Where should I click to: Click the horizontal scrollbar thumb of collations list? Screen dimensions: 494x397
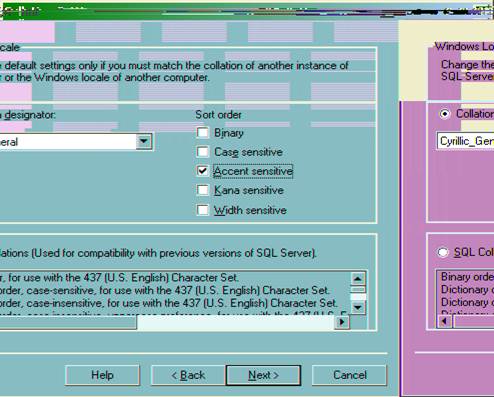[x=68, y=322]
